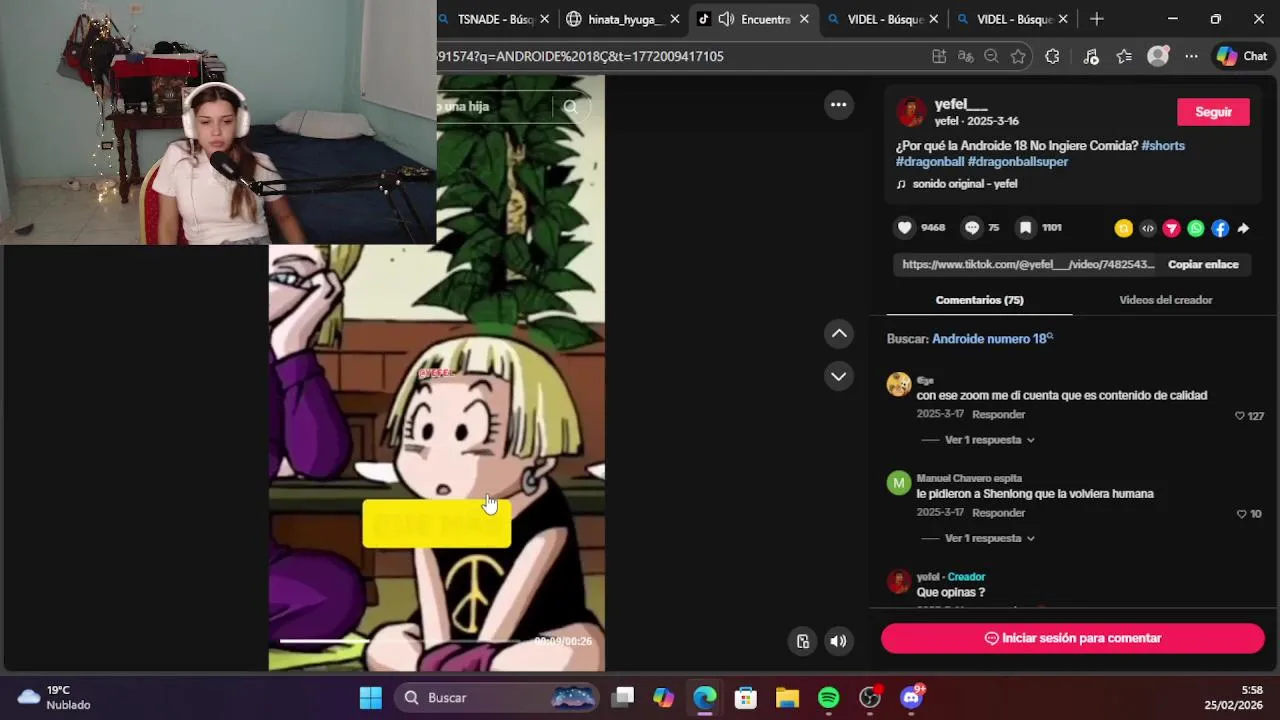
Task: Click the search magnifier in TikTok search bar
Action: (571, 107)
